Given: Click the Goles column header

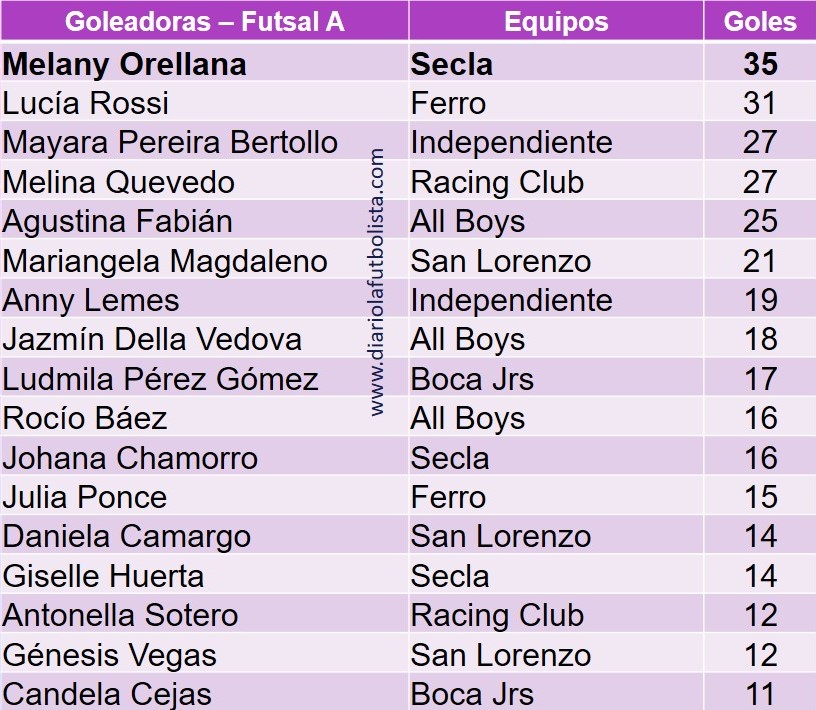Looking at the screenshot, I should [760, 22].
